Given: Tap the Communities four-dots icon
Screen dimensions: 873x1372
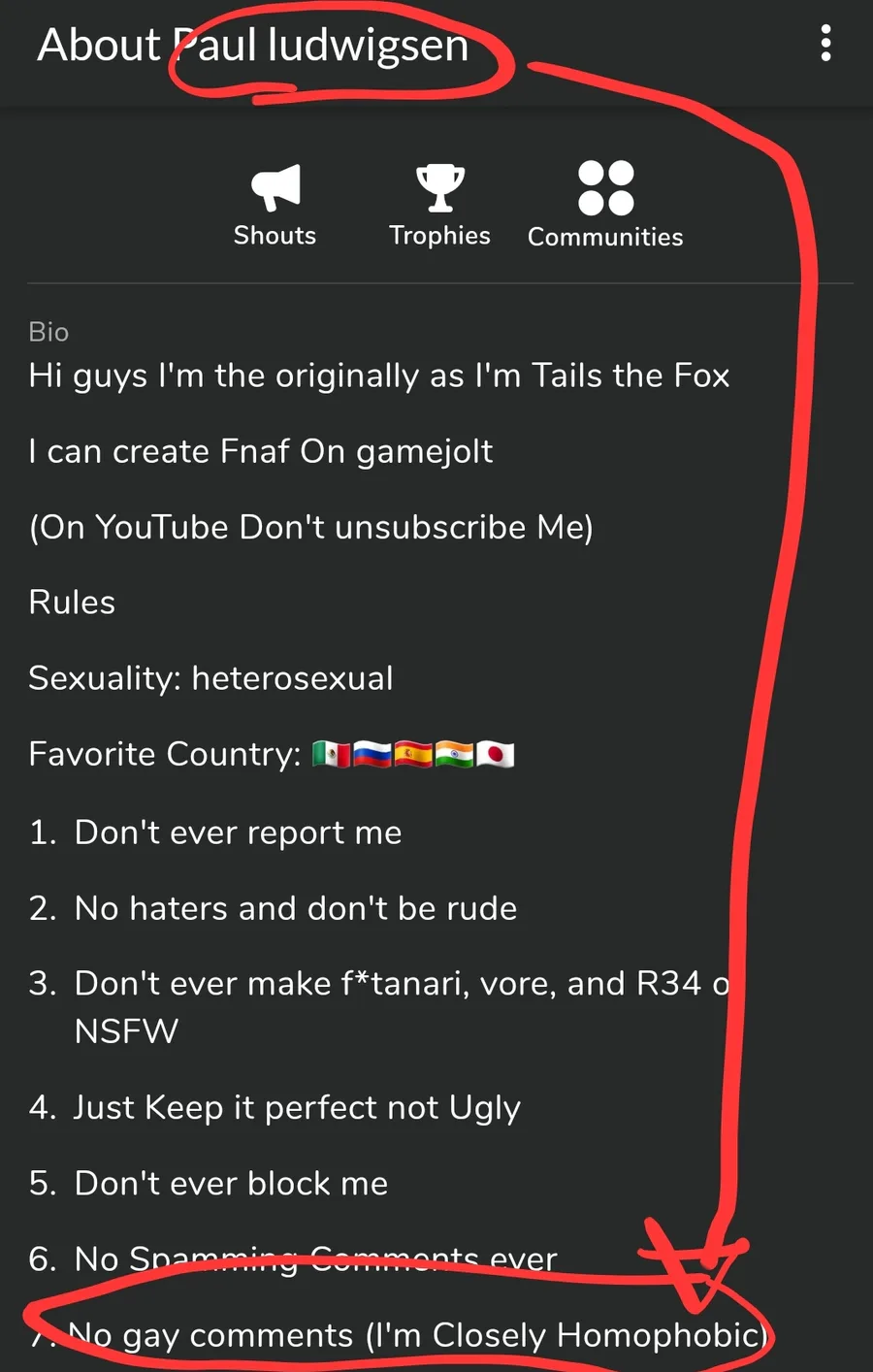Looking at the screenshot, I should pos(605,187).
